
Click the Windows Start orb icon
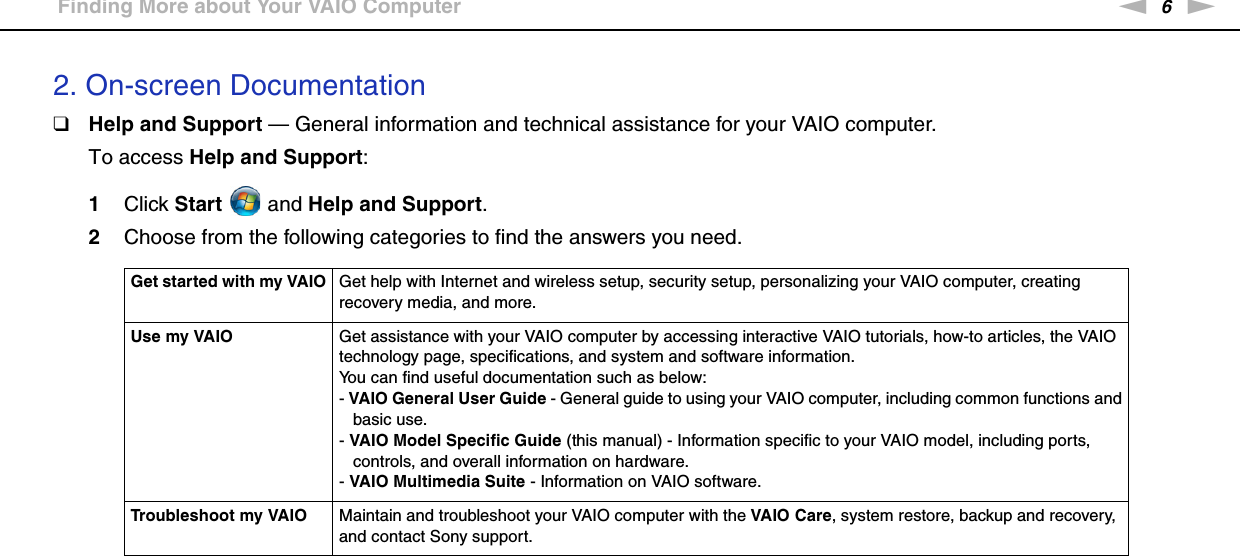coord(244,202)
